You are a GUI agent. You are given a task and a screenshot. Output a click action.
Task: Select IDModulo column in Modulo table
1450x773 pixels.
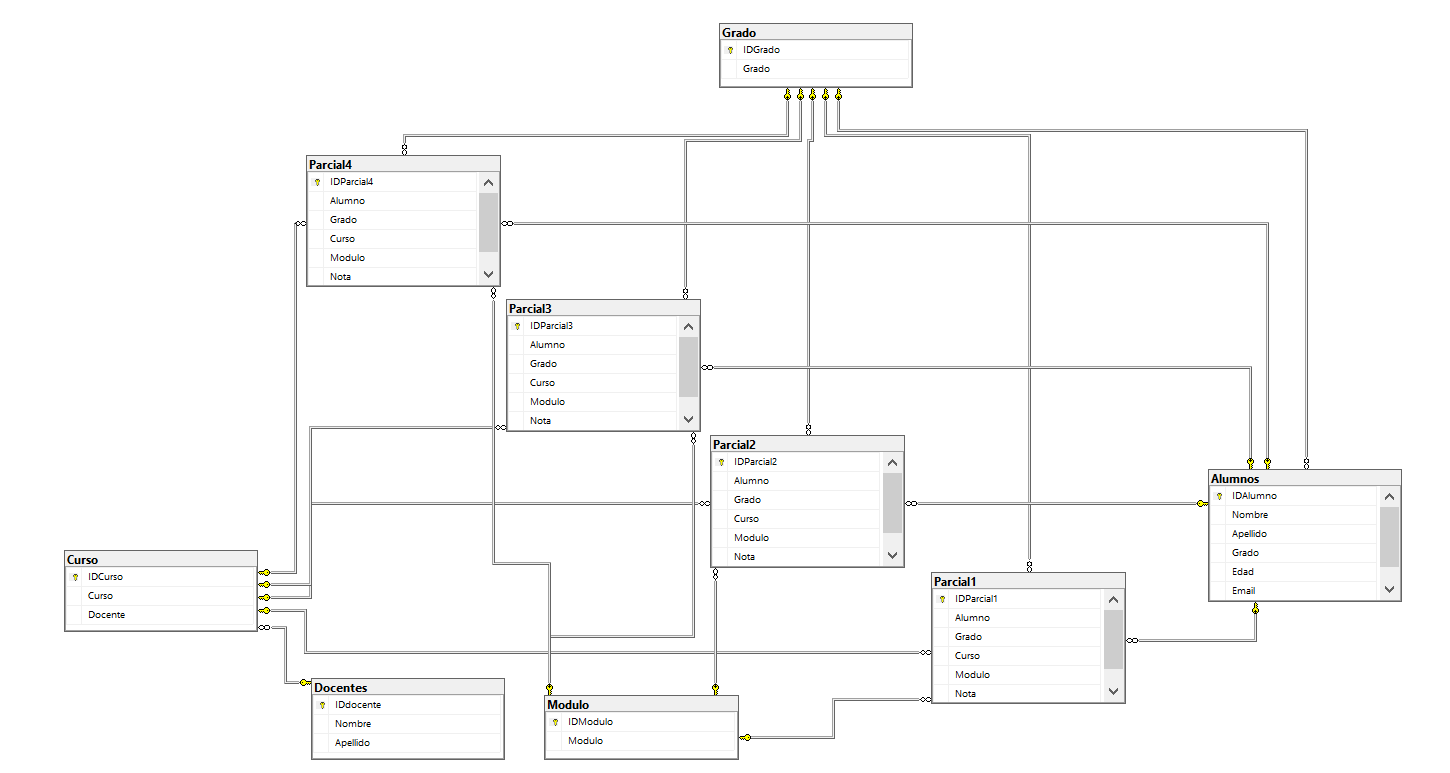642,722
